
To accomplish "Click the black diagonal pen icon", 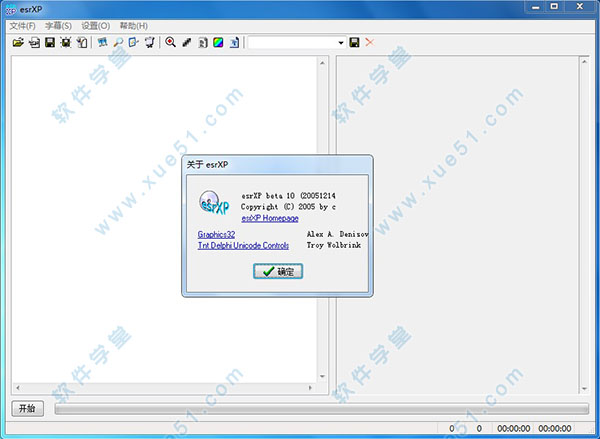I will 187,42.
